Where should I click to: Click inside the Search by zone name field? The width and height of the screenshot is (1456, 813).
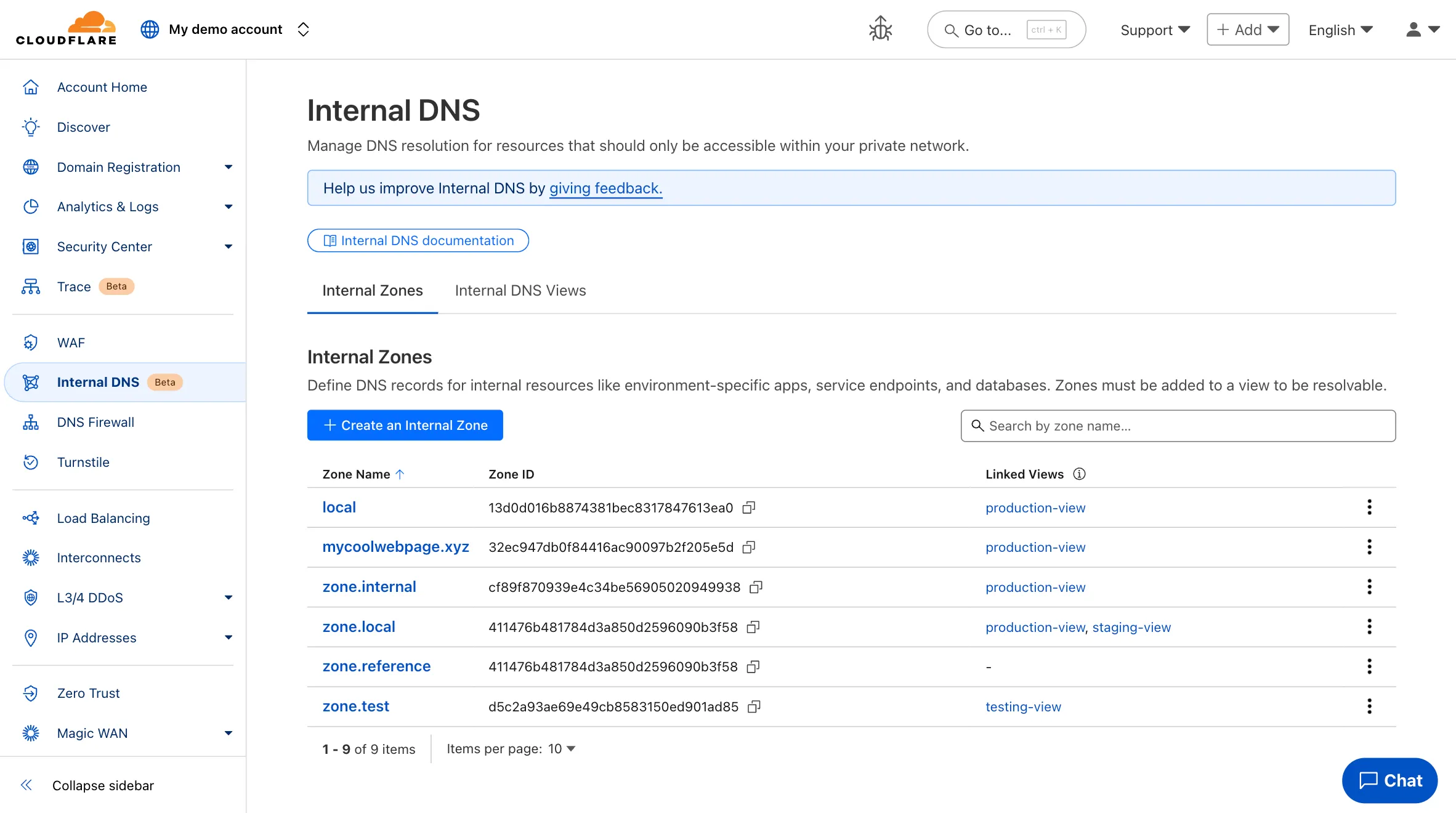tap(1177, 426)
